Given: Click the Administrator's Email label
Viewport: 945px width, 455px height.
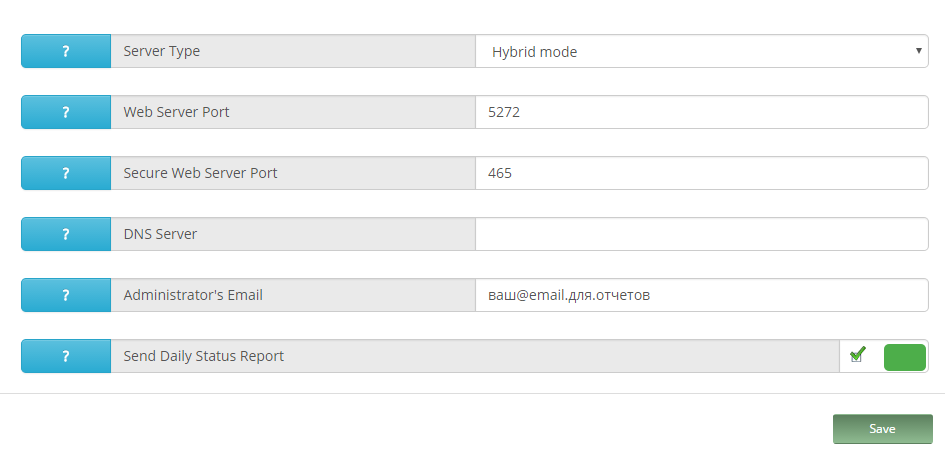Looking at the screenshot, I should pos(193,295).
